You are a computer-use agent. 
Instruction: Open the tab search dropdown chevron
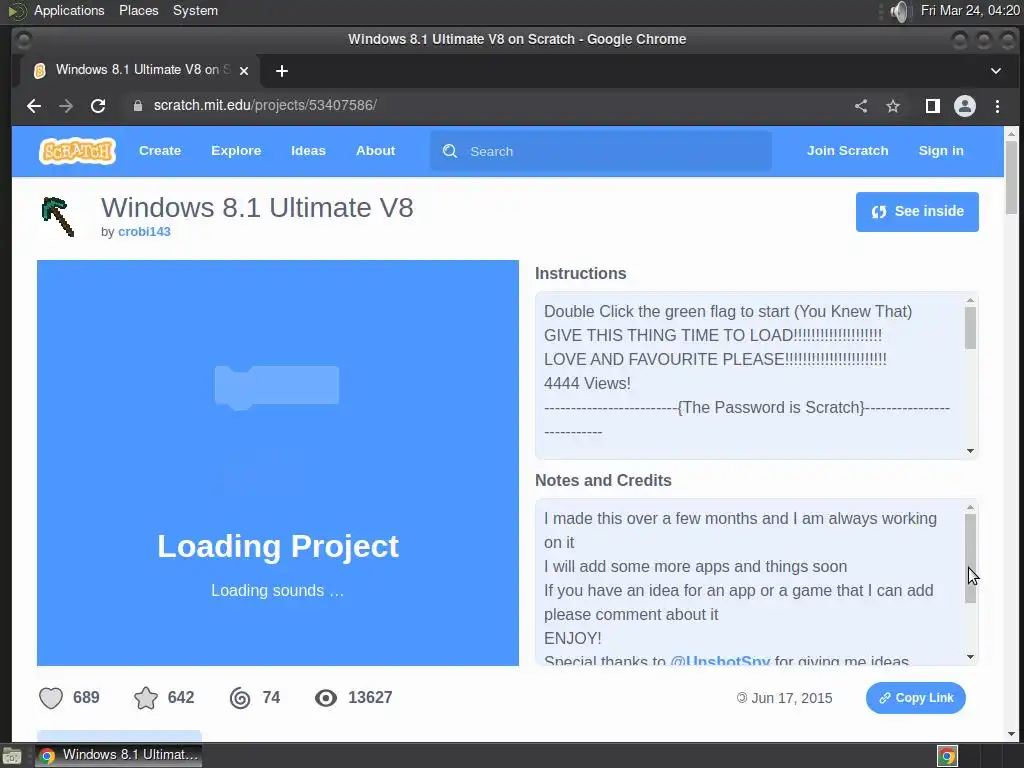(996, 71)
